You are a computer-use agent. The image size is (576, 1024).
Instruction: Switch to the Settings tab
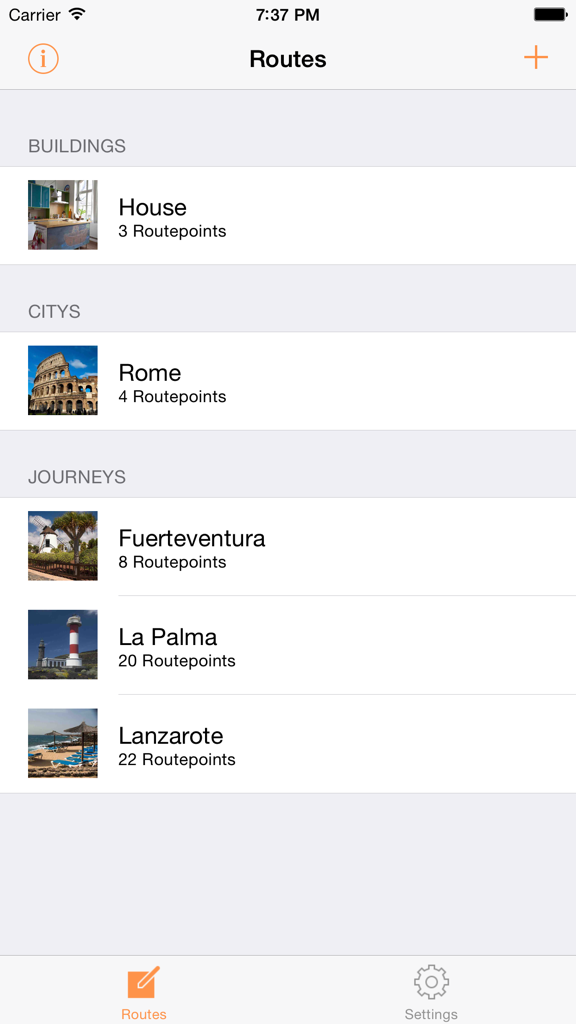(x=431, y=991)
